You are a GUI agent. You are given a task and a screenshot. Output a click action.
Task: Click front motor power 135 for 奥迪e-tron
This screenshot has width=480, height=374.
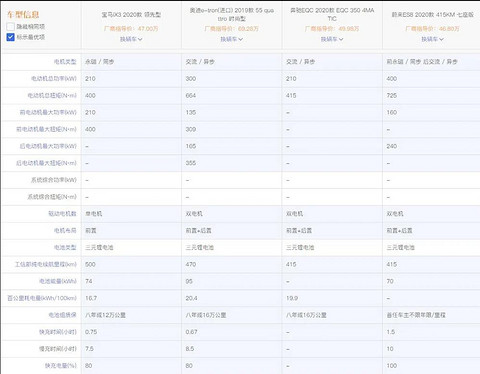[x=191, y=112]
